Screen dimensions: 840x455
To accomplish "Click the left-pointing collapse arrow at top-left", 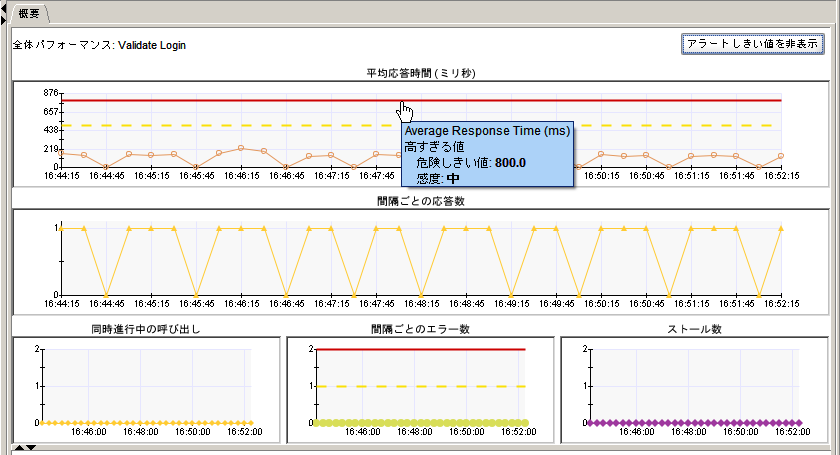I will [4, 7].
